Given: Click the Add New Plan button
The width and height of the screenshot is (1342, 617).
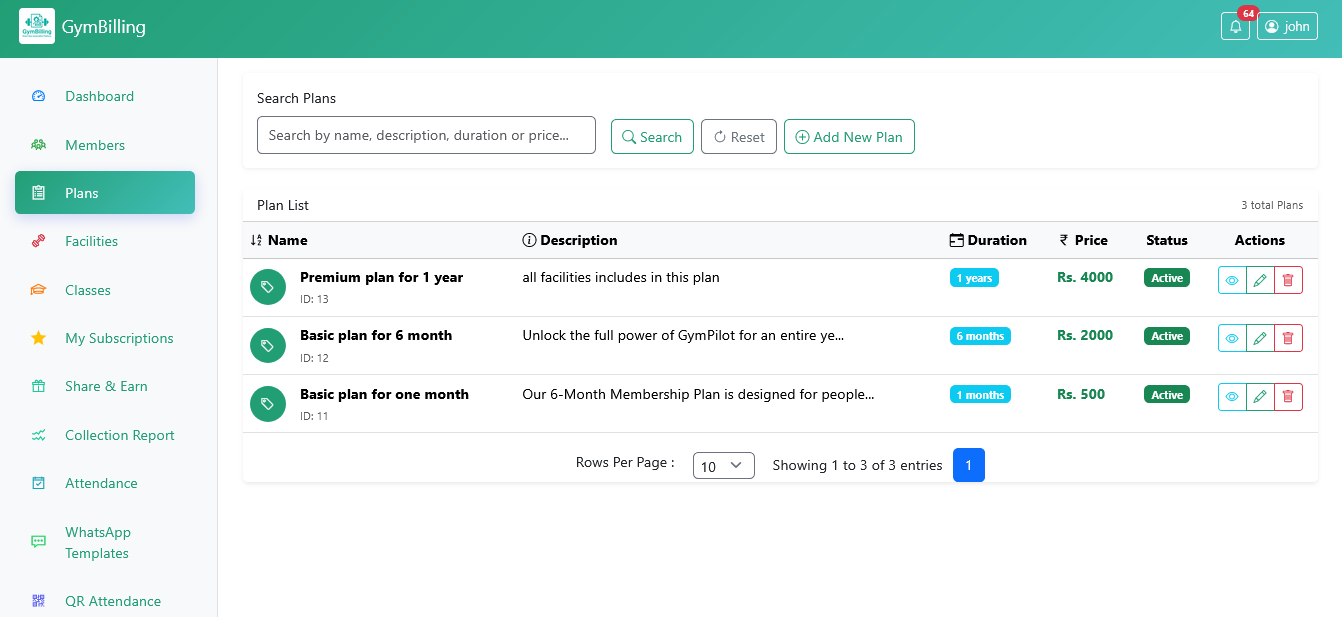Looking at the screenshot, I should [849, 137].
